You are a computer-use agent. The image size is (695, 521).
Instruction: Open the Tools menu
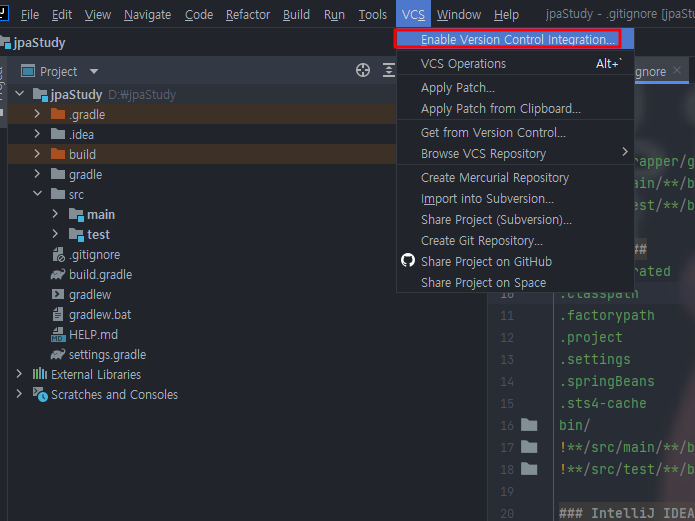(372, 15)
